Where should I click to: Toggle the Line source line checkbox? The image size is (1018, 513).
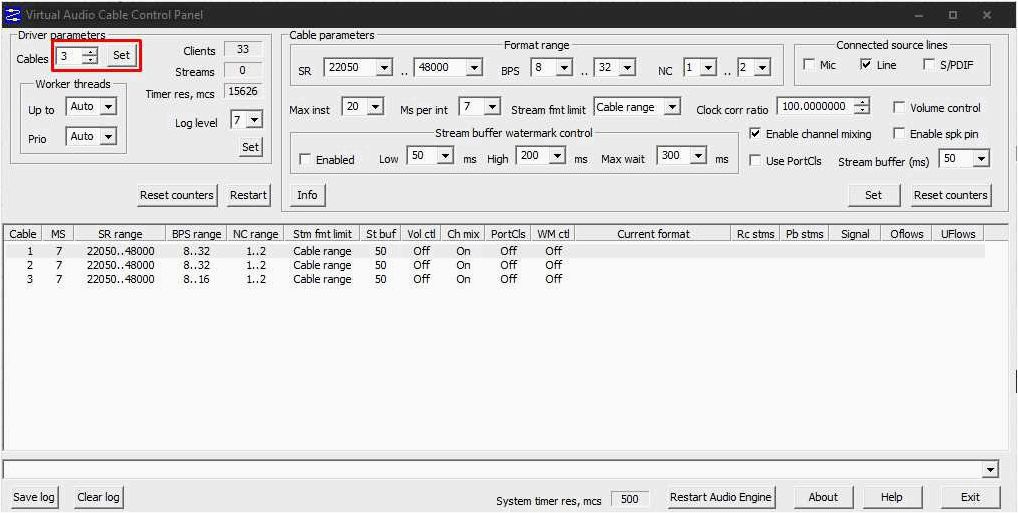pyautogui.click(x=865, y=65)
